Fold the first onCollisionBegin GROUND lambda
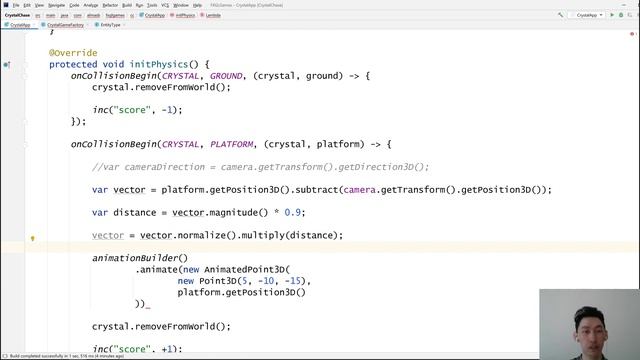The width and height of the screenshot is (640, 360). [x=25, y=76]
